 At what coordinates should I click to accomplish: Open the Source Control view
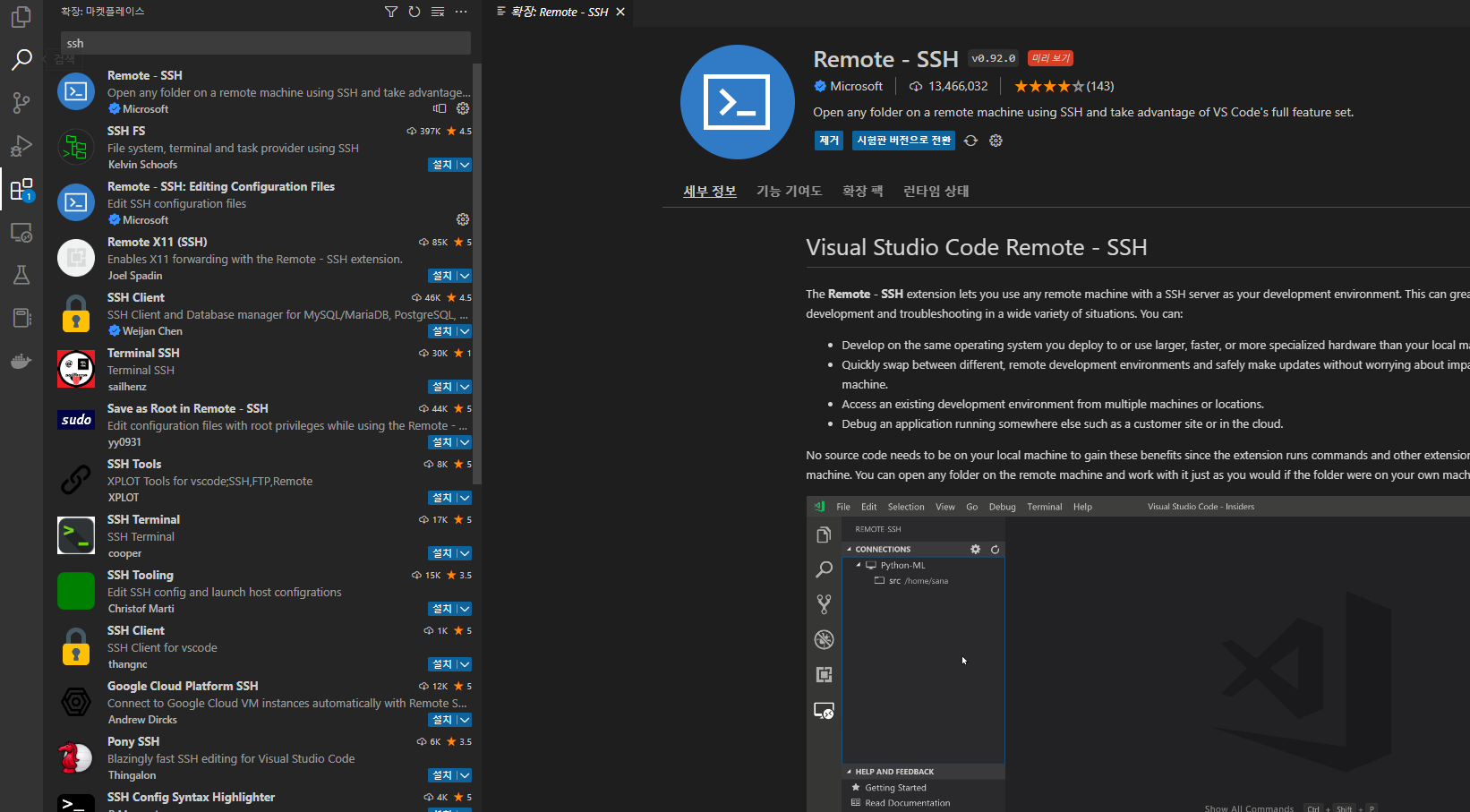[21, 102]
